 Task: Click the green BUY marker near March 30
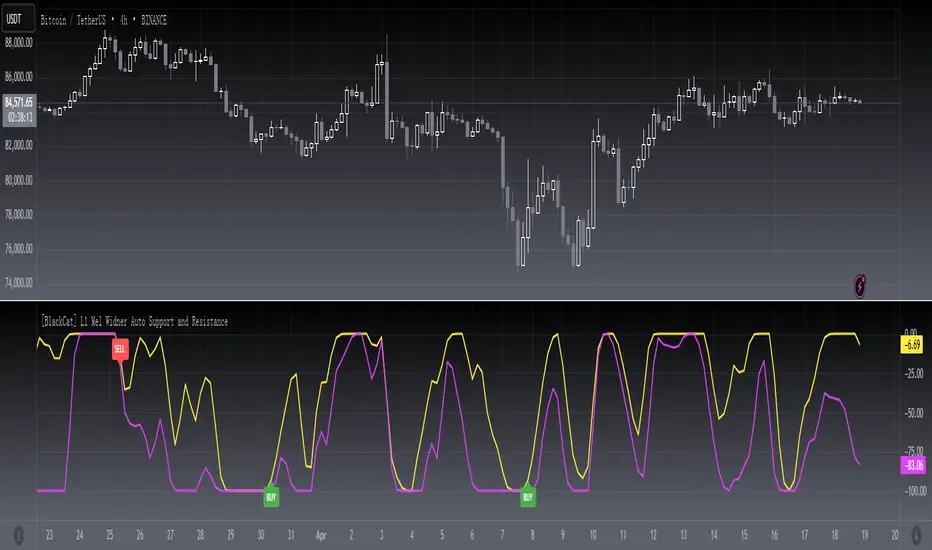tap(270, 495)
